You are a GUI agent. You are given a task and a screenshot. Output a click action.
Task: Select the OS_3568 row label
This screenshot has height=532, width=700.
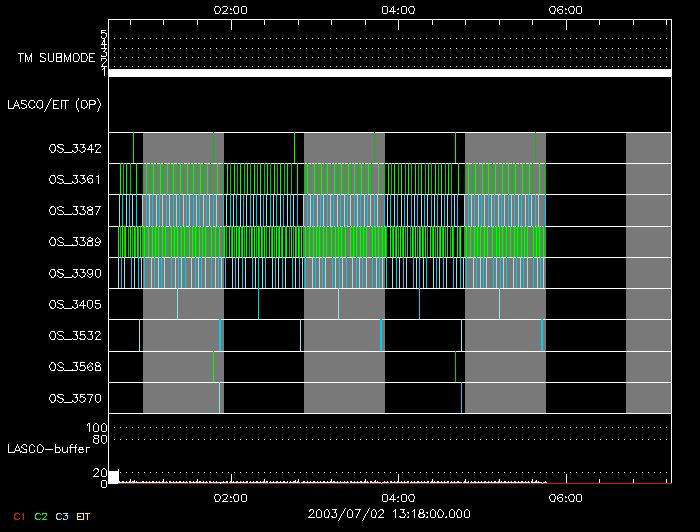coord(75,366)
